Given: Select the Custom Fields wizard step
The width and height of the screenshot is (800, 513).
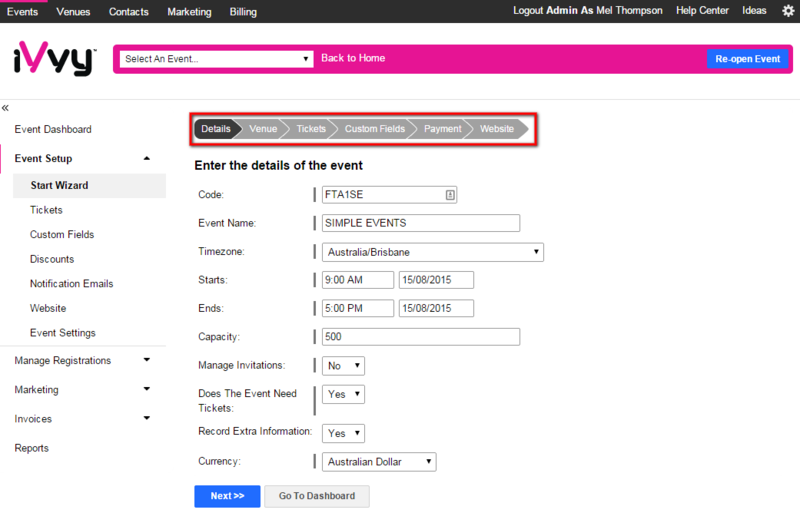Looking at the screenshot, I should click(375, 129).
